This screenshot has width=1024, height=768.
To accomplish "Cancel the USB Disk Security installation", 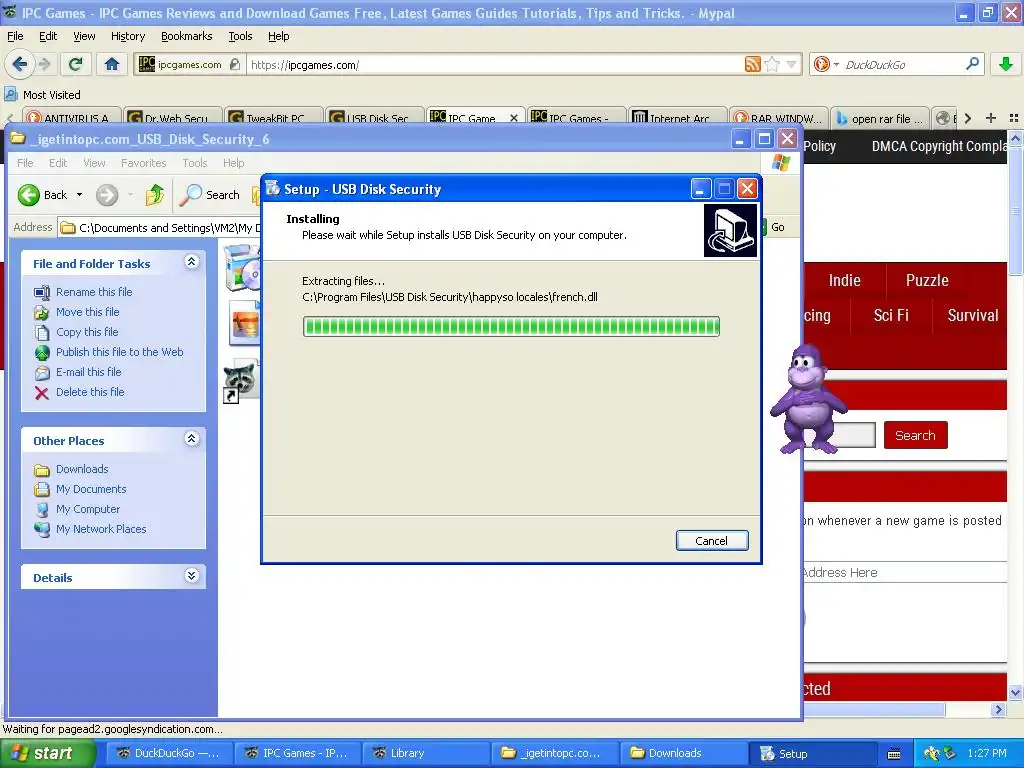I will [x=712, y=541].
